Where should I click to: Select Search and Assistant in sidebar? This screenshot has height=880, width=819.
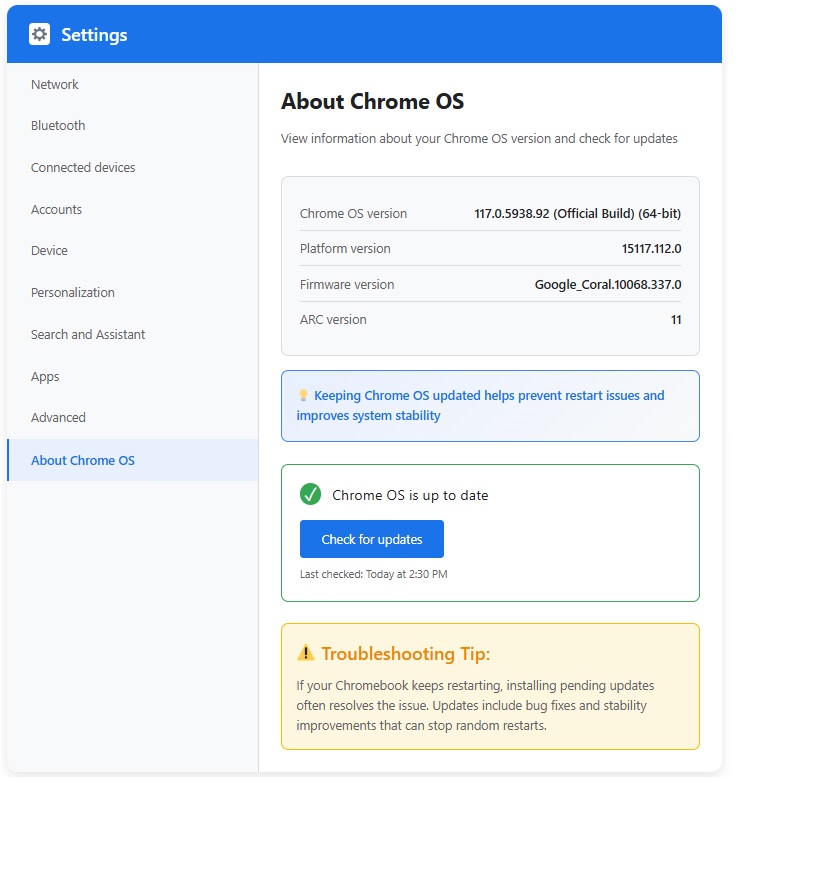(x=133, y=334)
